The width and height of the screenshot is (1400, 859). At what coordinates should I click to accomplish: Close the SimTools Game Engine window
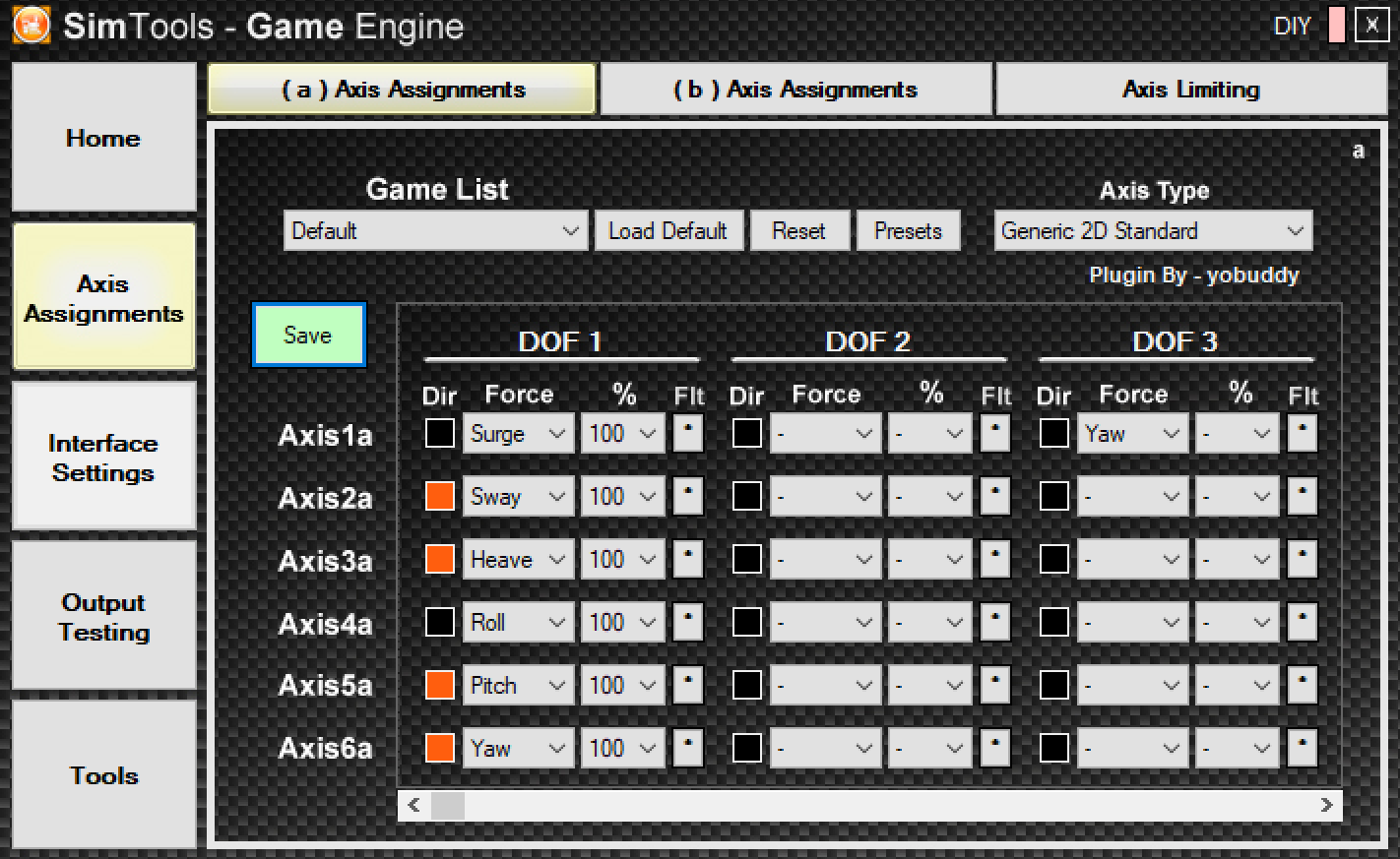[x=1371, y=26]
